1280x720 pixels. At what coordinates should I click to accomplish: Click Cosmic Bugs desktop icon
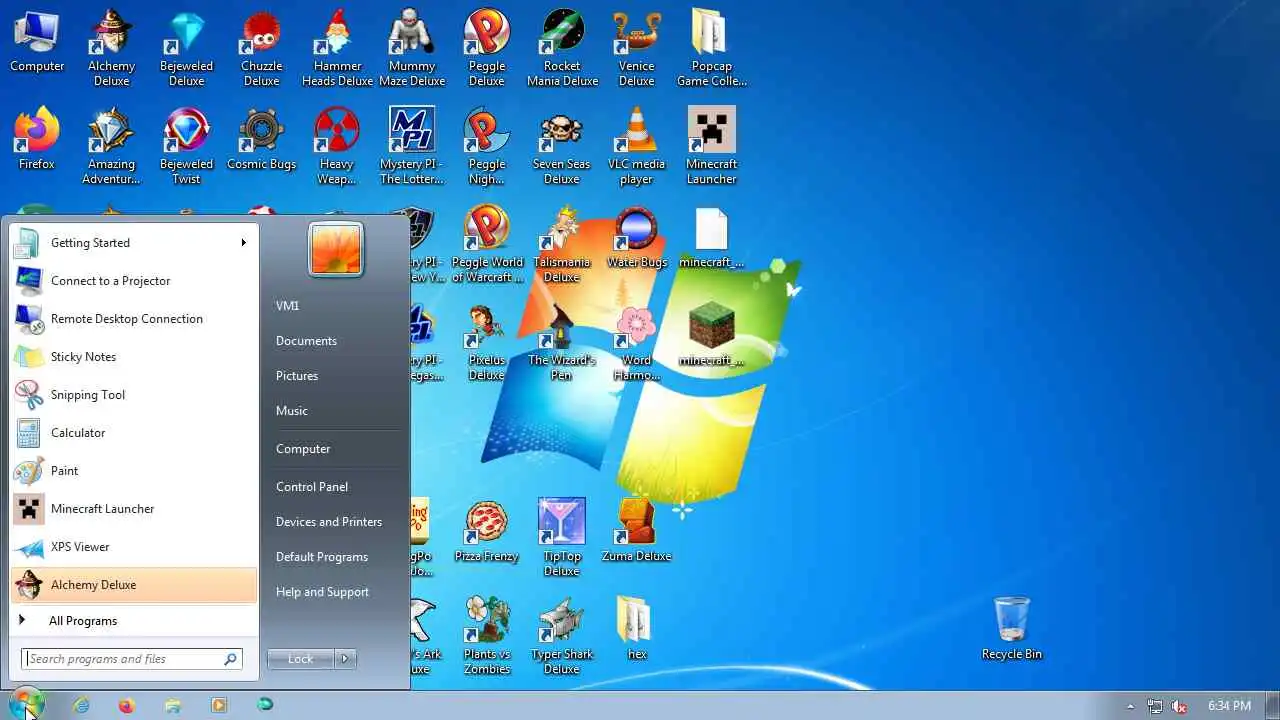click(261, 138)
